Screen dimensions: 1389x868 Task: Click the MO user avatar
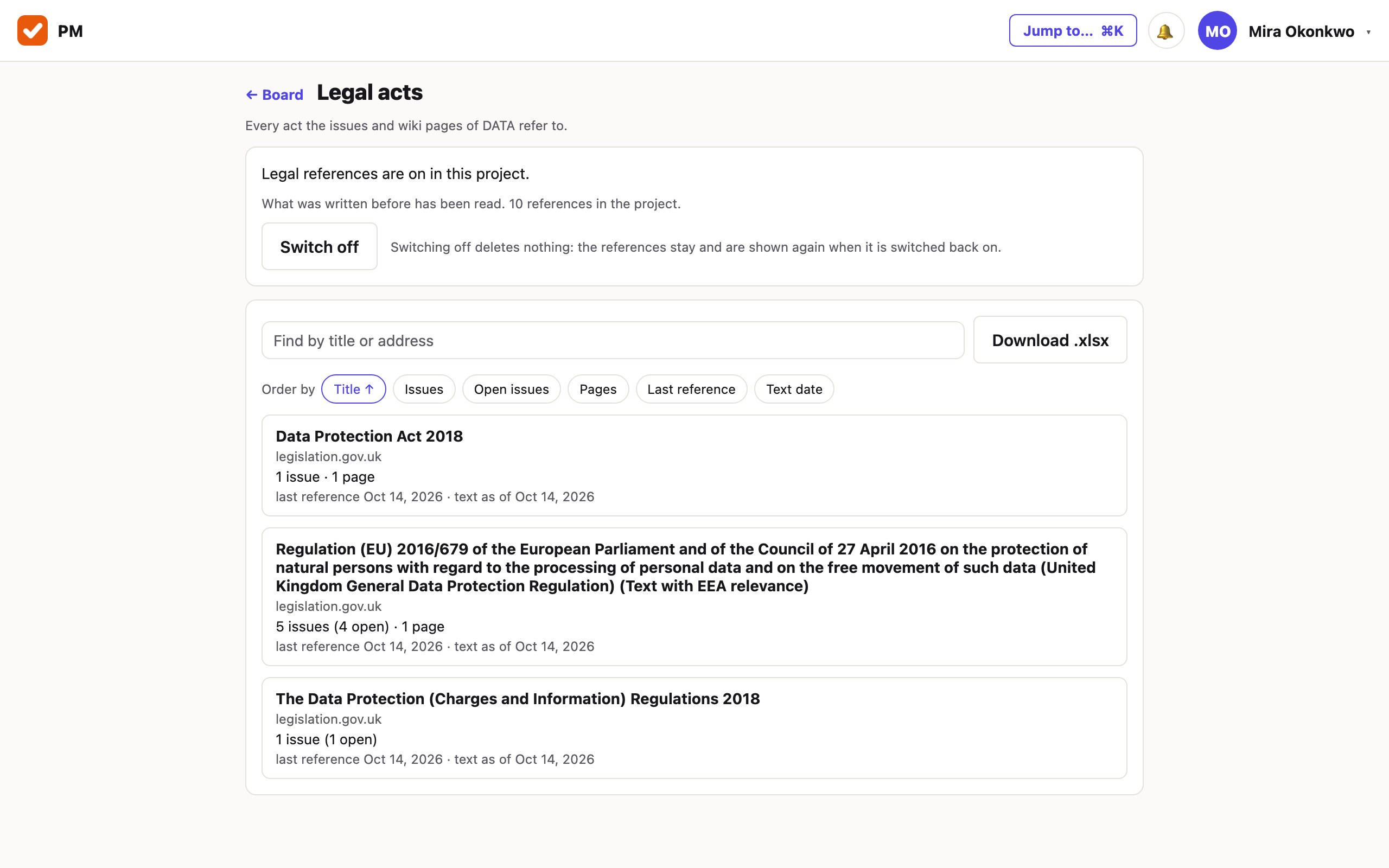(1217, 31)
